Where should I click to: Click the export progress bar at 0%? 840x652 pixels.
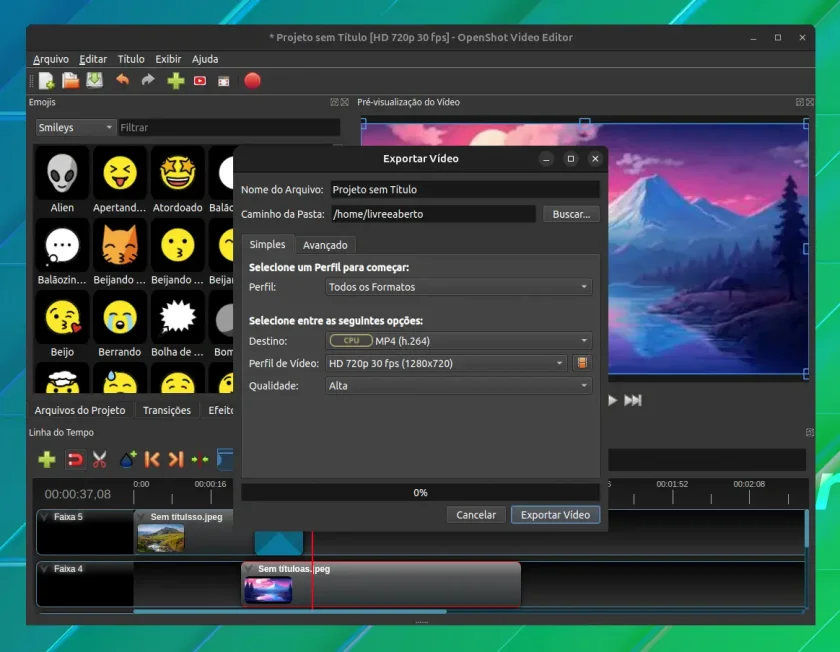pyautogui.click(x=420, y=492)
